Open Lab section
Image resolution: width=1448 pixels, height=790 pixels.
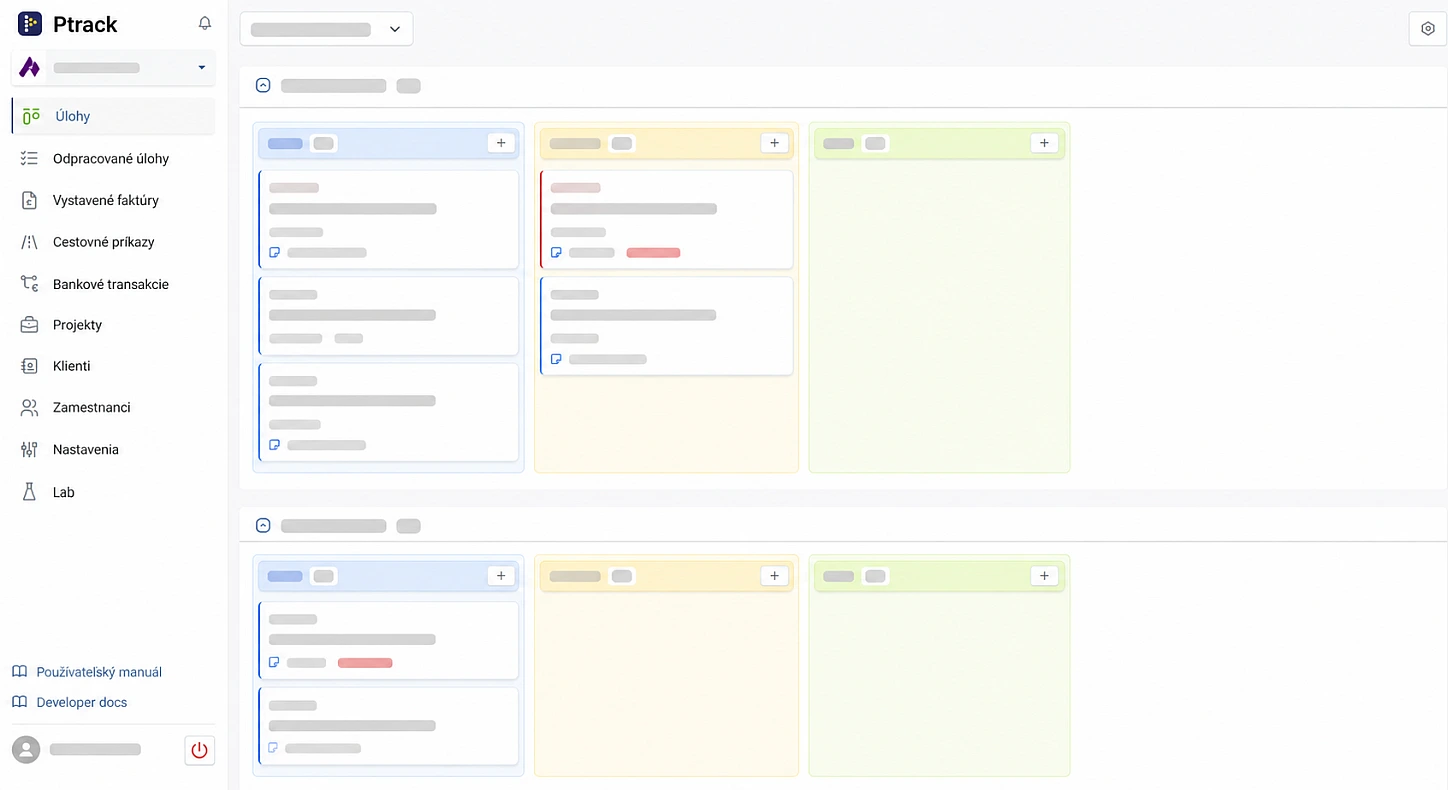click(64, 492)
